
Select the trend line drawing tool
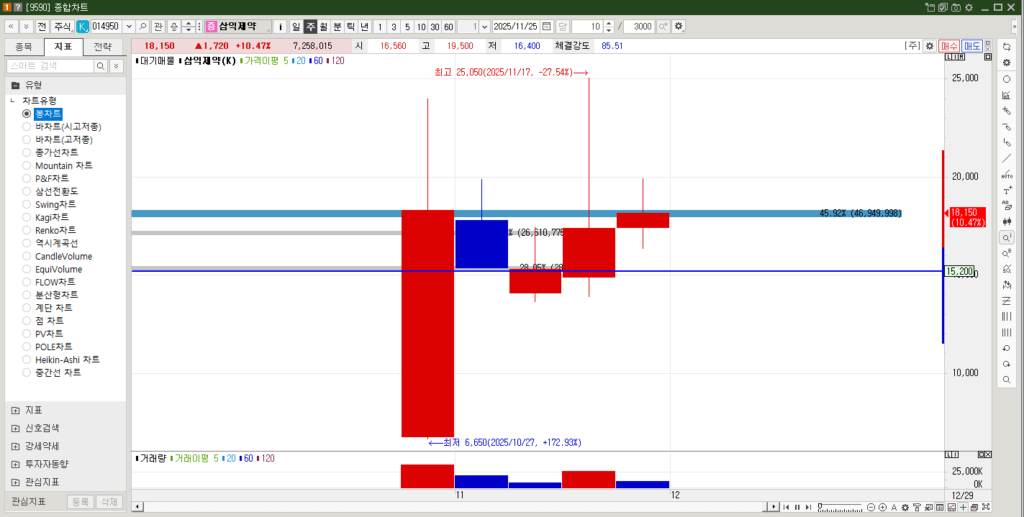1006,158
